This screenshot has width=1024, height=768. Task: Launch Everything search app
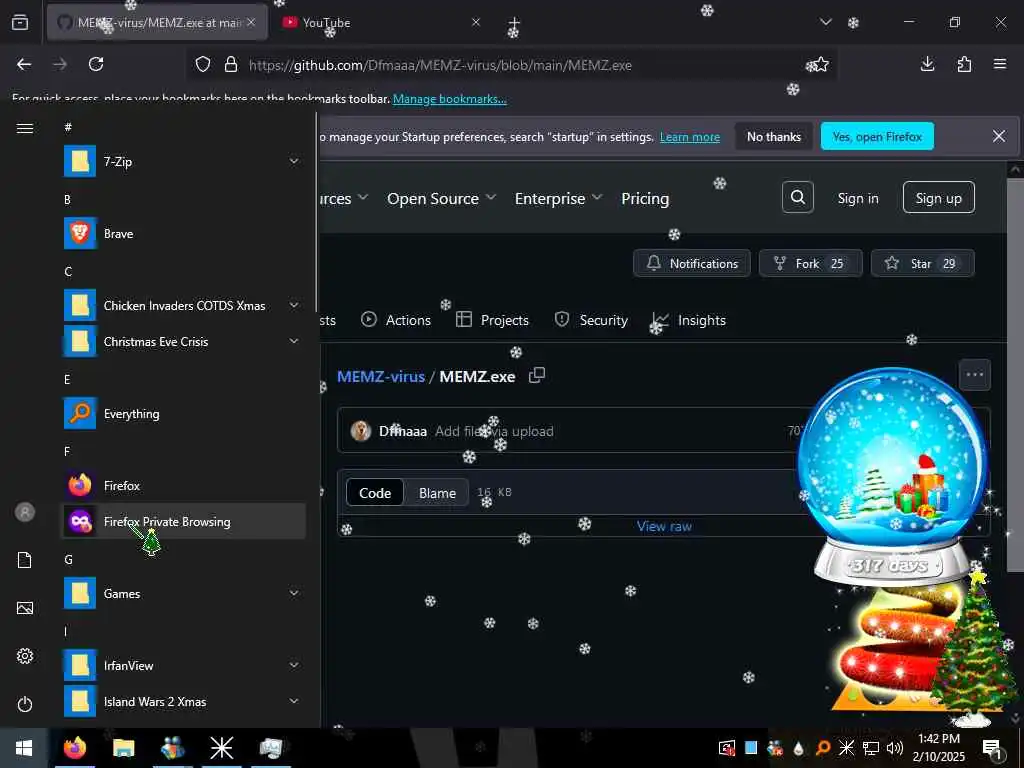[x=183, y=413]
